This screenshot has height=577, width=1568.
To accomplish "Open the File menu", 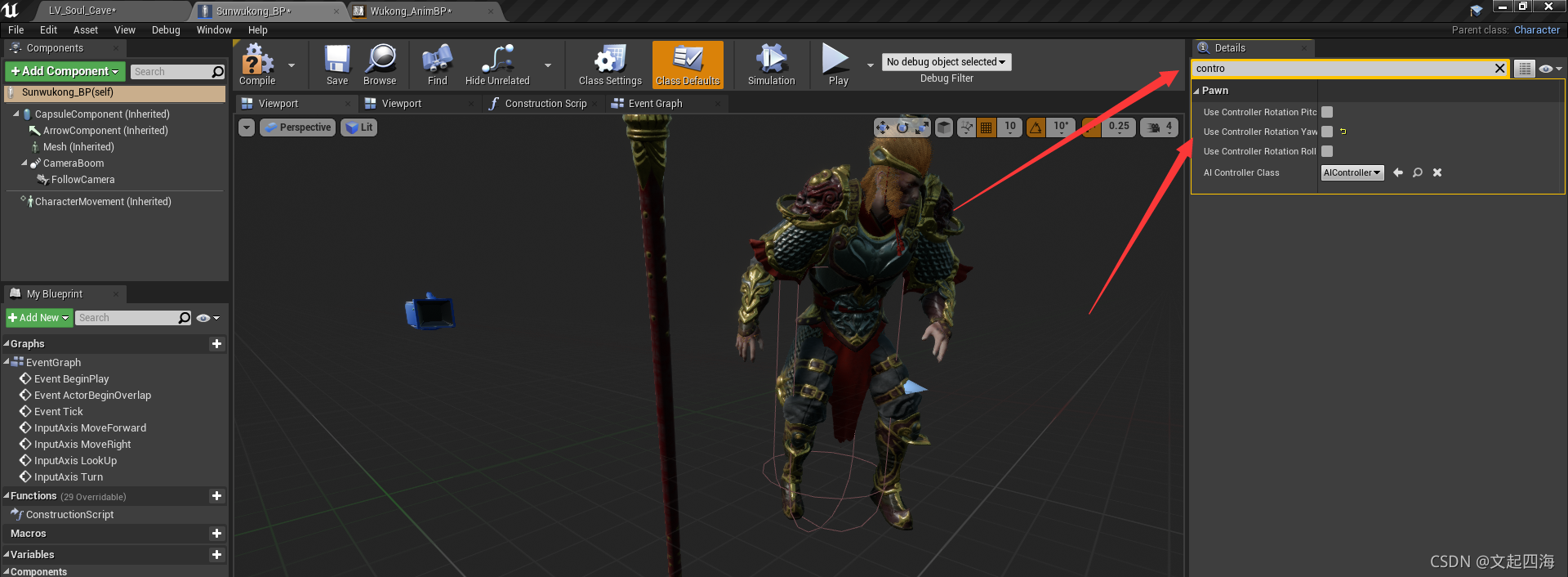I will 16,30.
